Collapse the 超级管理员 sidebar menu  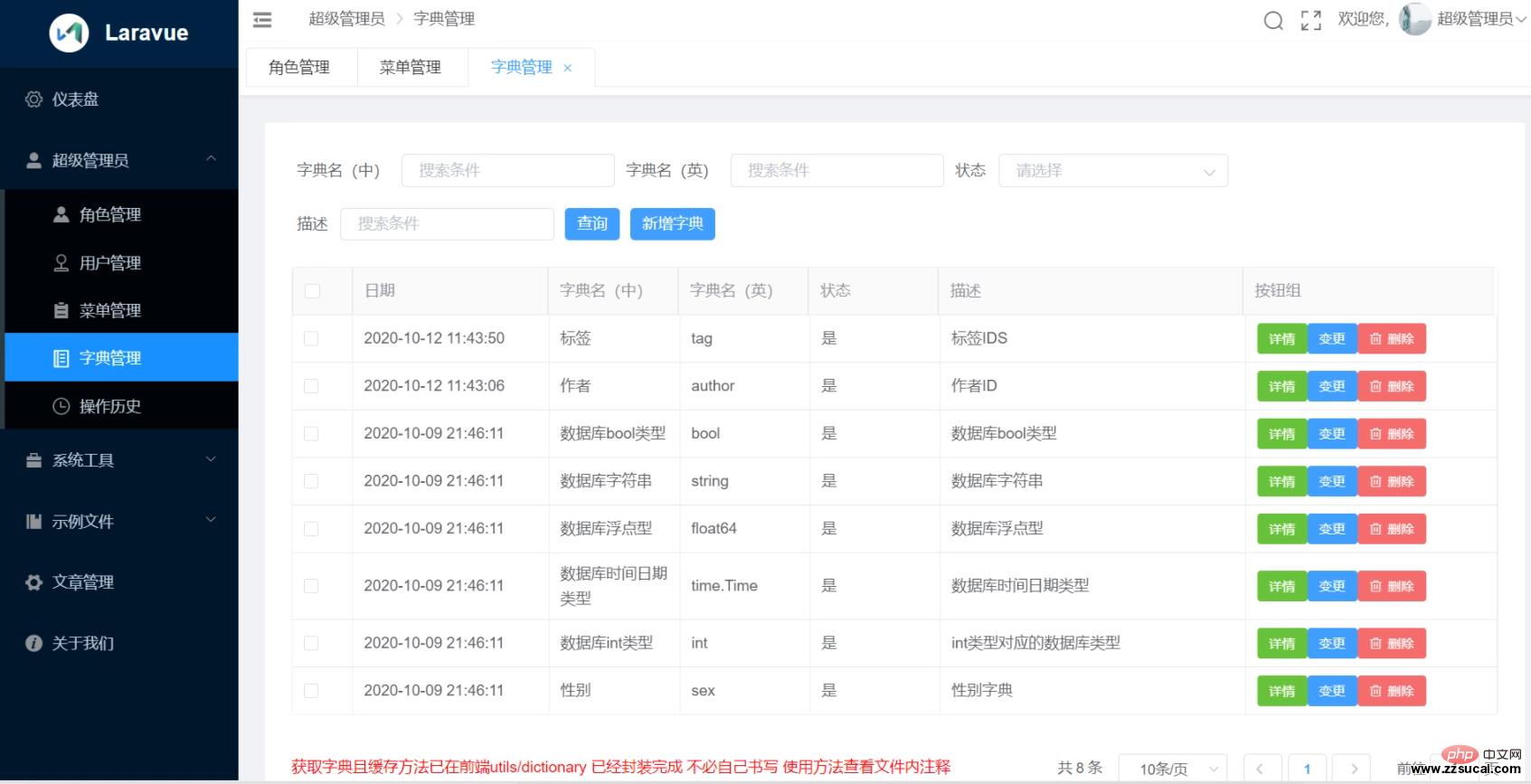pos(119,160)
